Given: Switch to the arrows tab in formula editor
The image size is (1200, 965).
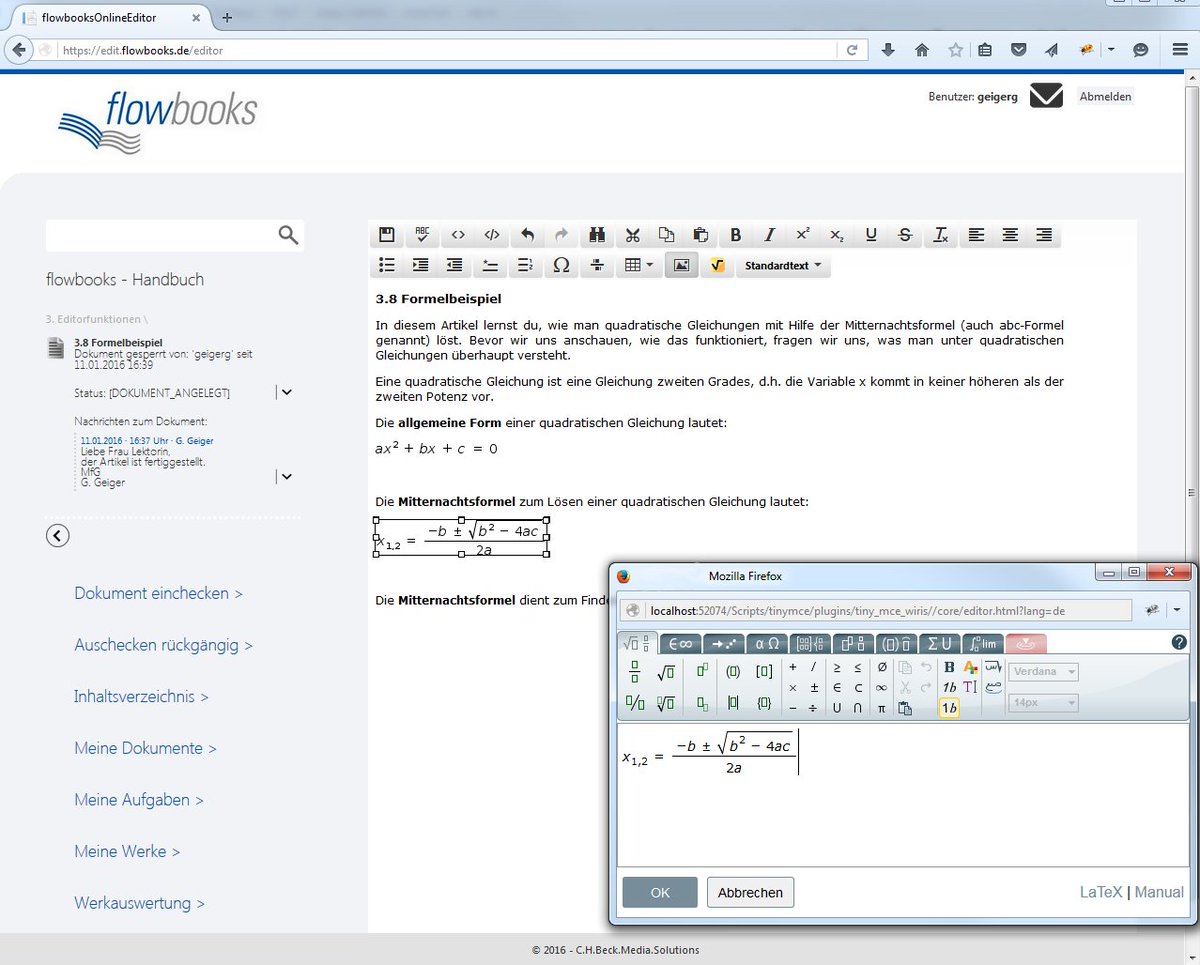Looking at the screenshot, I should [722, 643].
